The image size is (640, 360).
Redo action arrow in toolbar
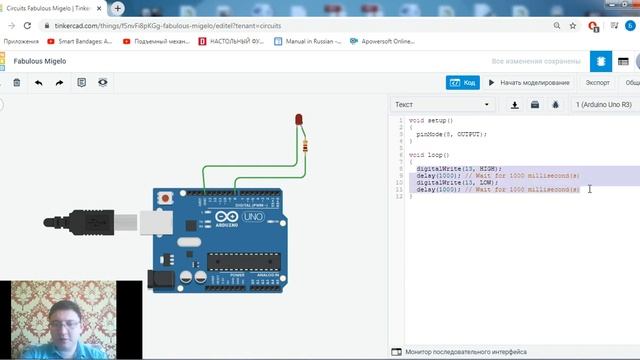click(x=60, y=83)
